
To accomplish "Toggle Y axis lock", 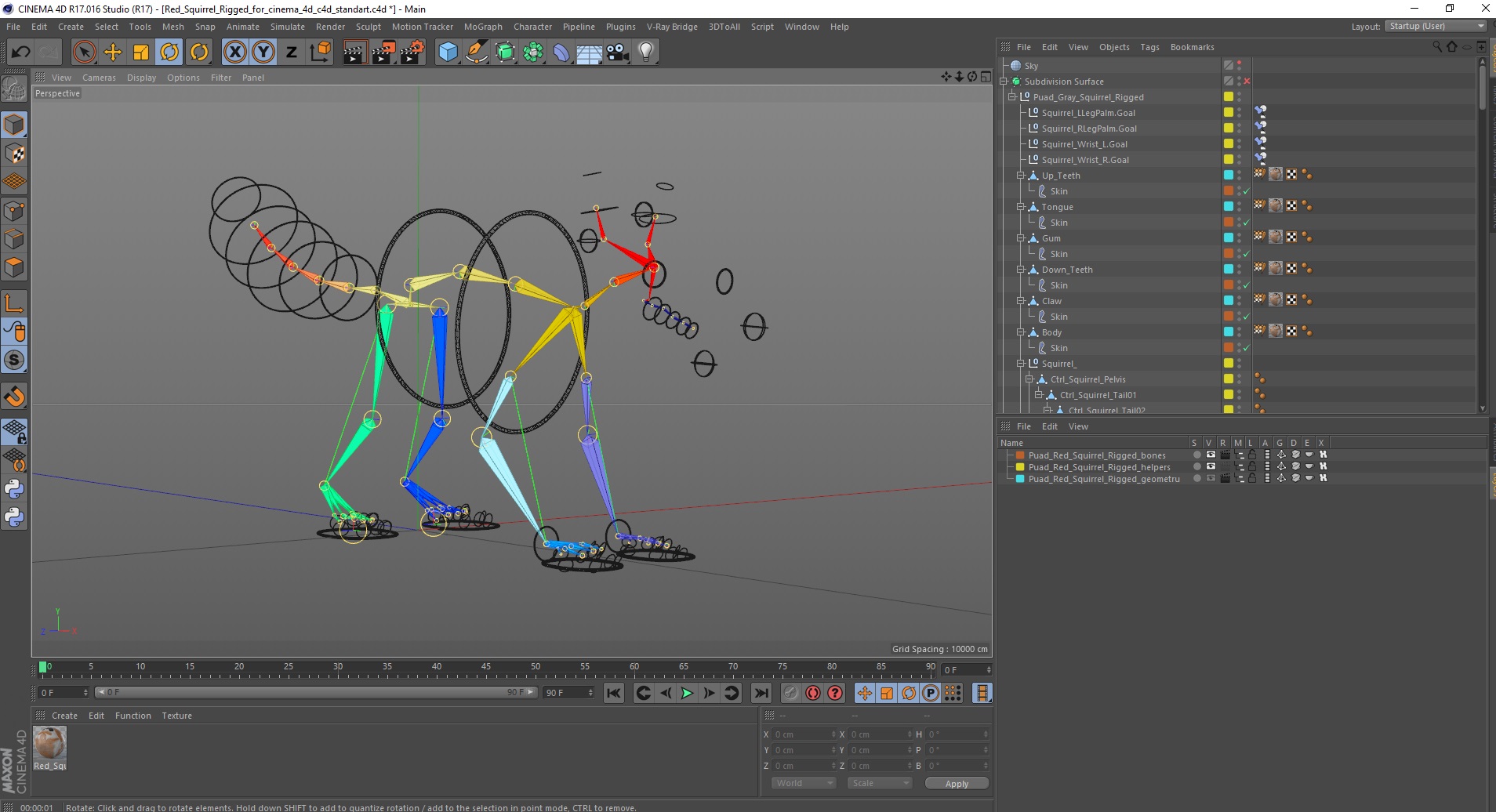I will pyautogui.click(x=263, y=53).
